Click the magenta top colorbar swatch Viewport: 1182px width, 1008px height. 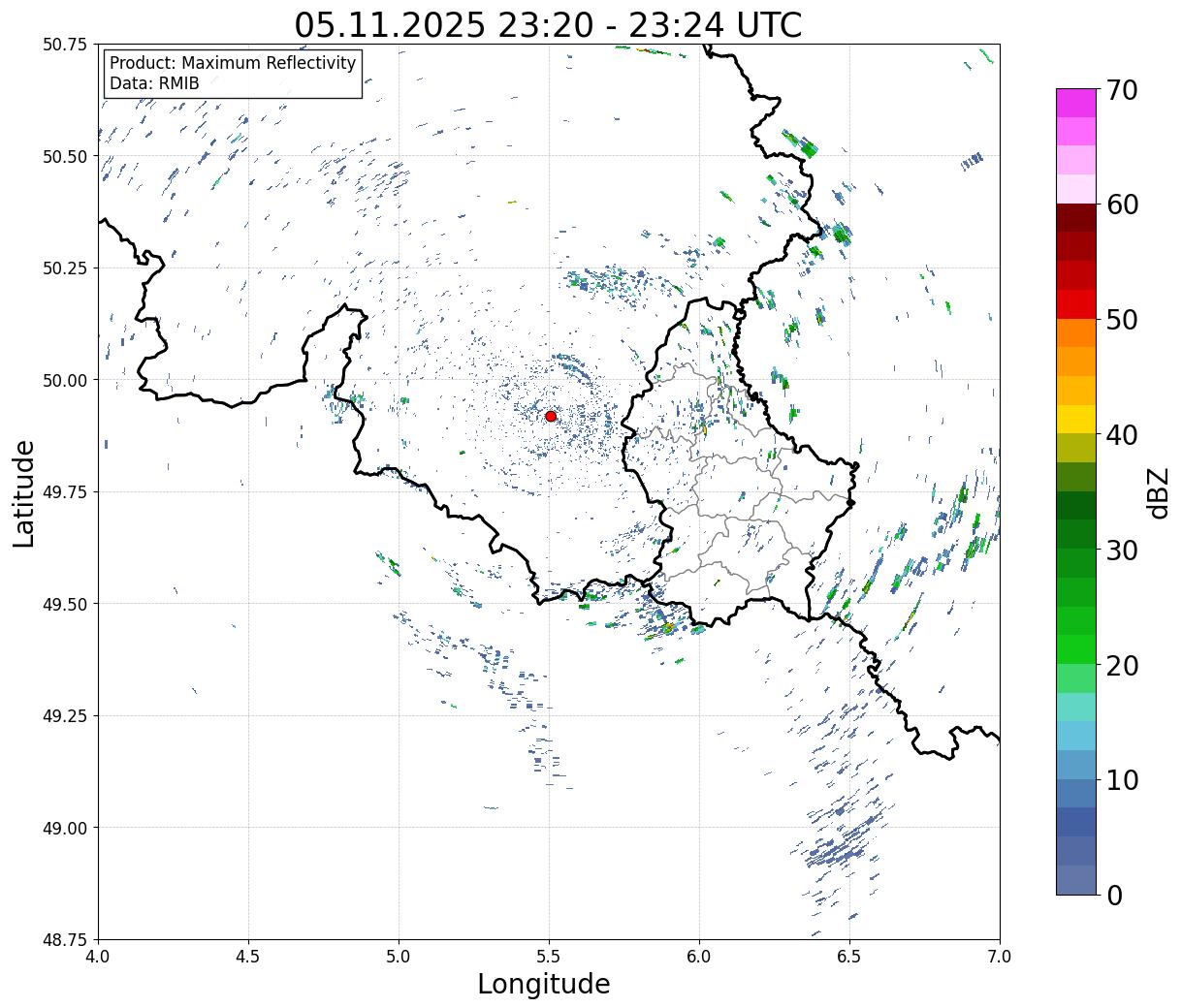[x=1076, y=104]
